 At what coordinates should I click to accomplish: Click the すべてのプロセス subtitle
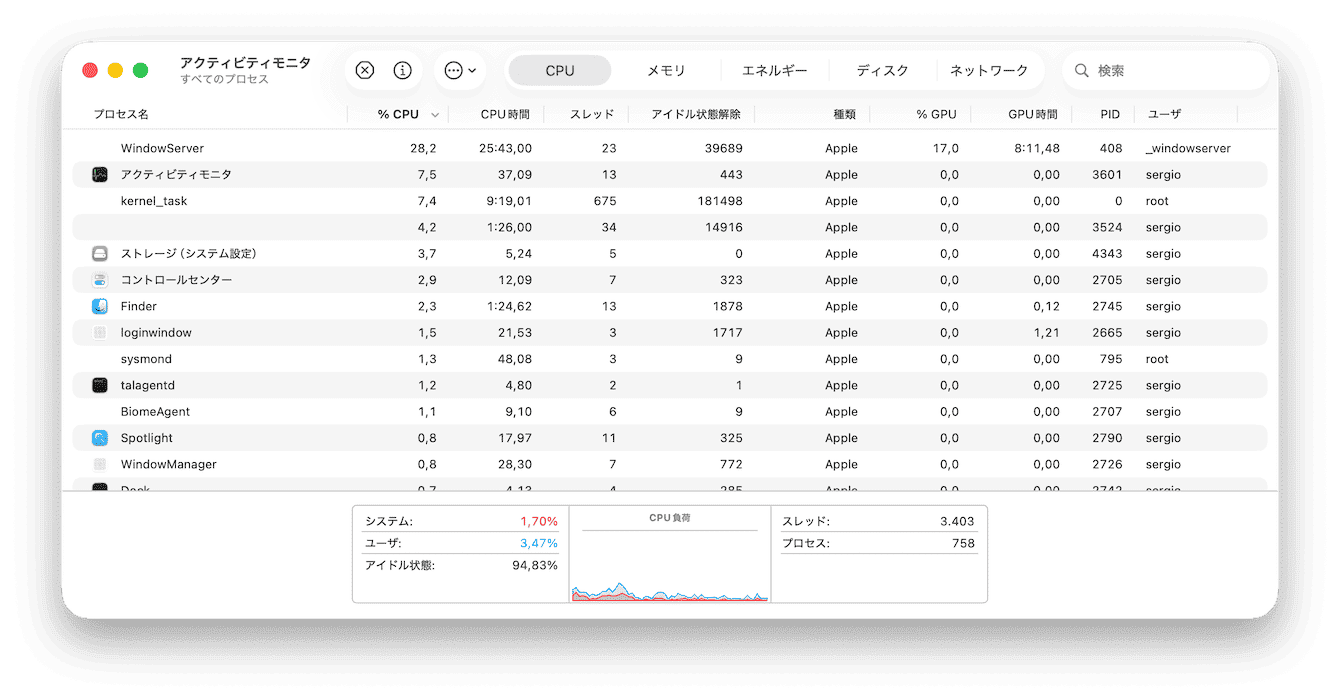[225, 79]
